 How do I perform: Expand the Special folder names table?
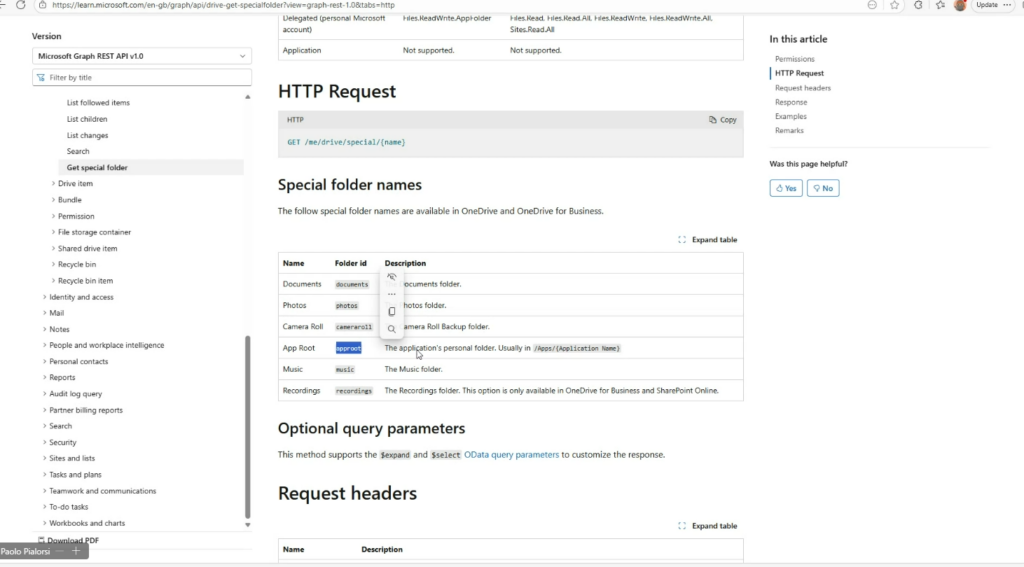708,240
